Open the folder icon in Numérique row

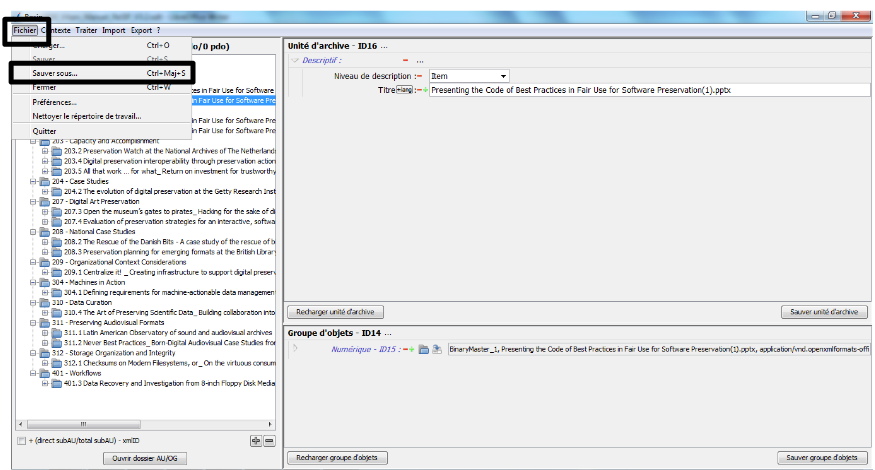tap(424, 349)
